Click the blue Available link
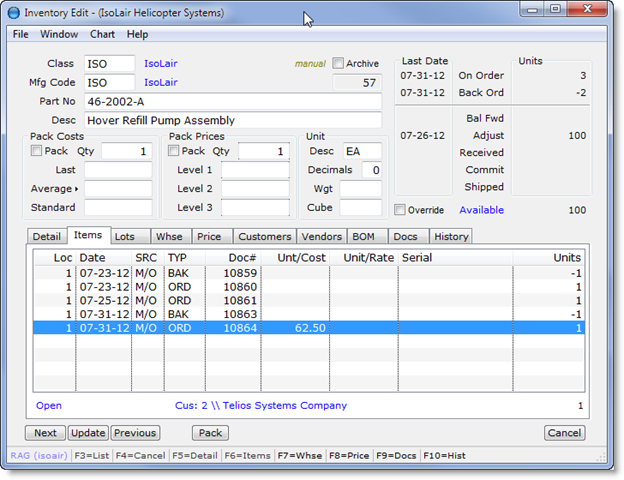 click(482, 210)
